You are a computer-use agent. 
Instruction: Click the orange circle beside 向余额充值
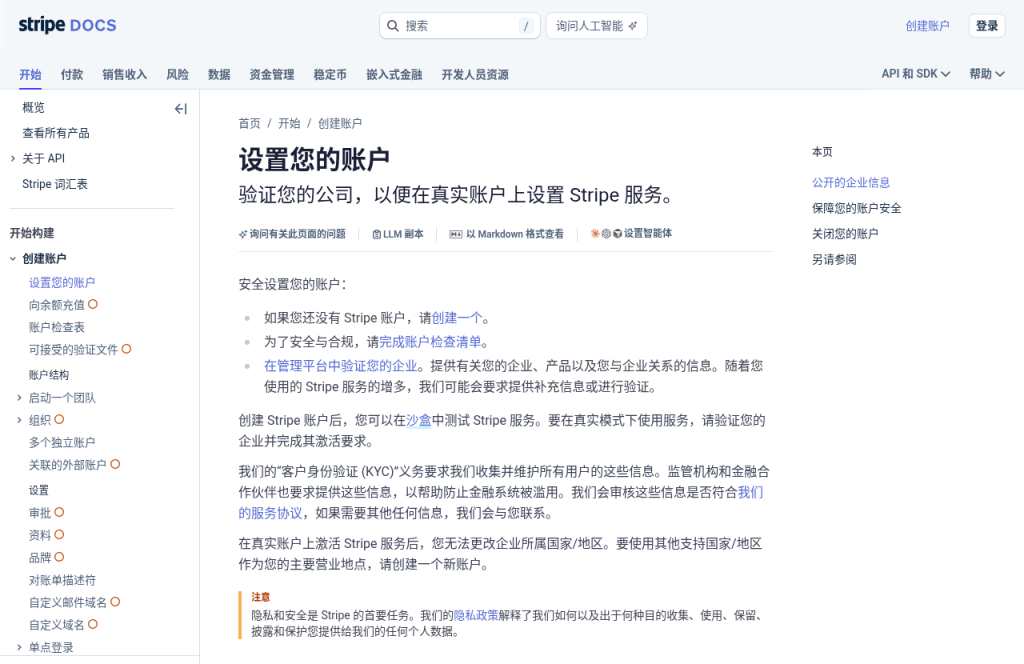tap(93, 304)
